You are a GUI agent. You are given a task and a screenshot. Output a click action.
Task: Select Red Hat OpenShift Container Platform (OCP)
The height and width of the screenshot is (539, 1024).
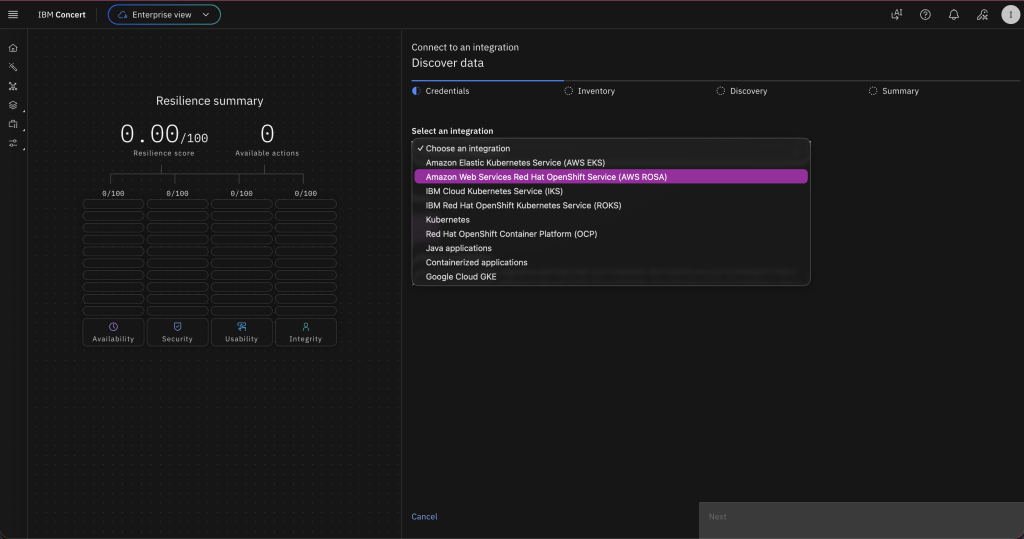click(x=611, y=234)
